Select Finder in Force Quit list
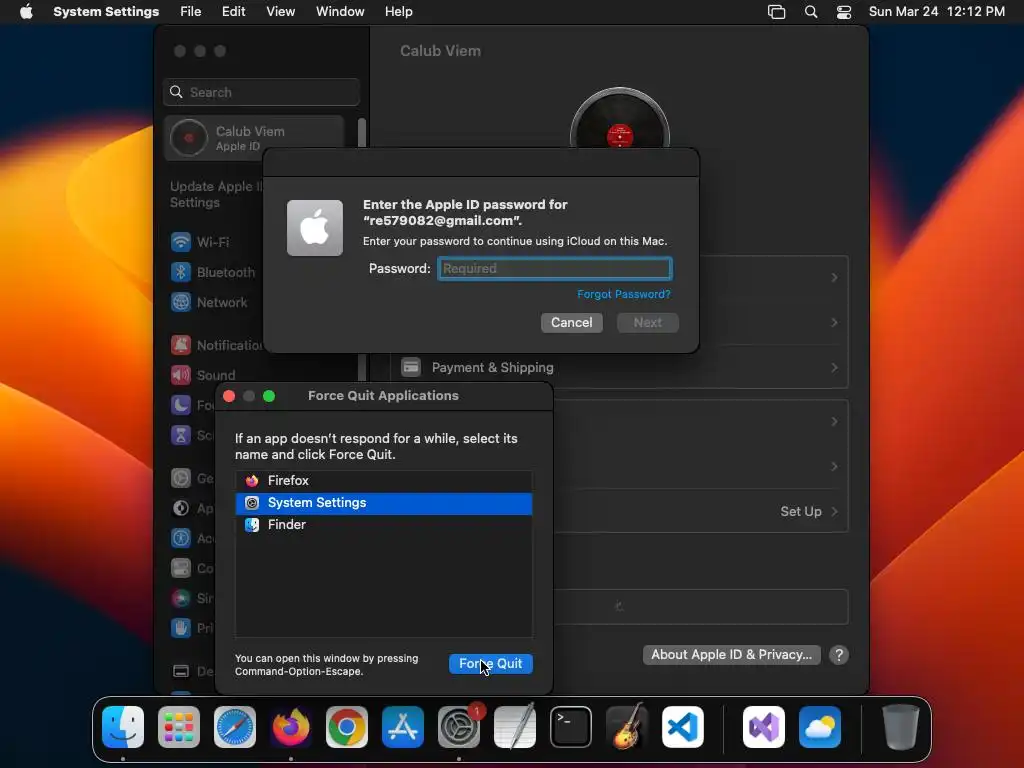 click(x=384, y=524)
